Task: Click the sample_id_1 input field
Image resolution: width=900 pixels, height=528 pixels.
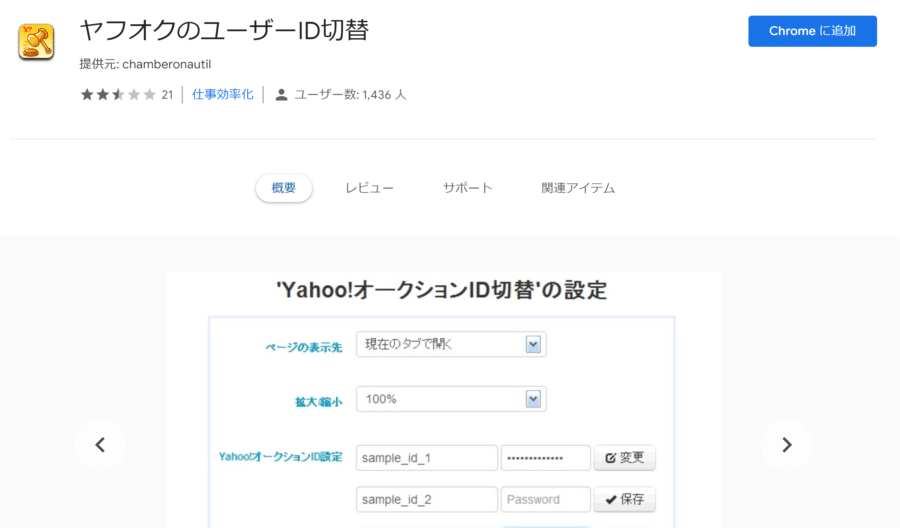Action: coord(426,458)
